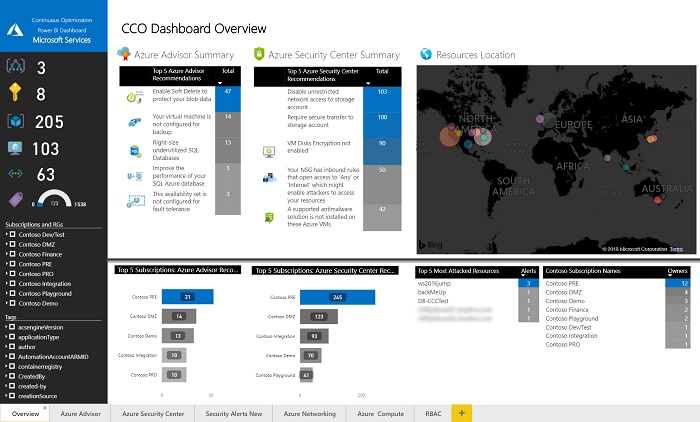Expand the created-by tag arrow
Viewport: 700px width, 422px height.
tap(7, 386)
